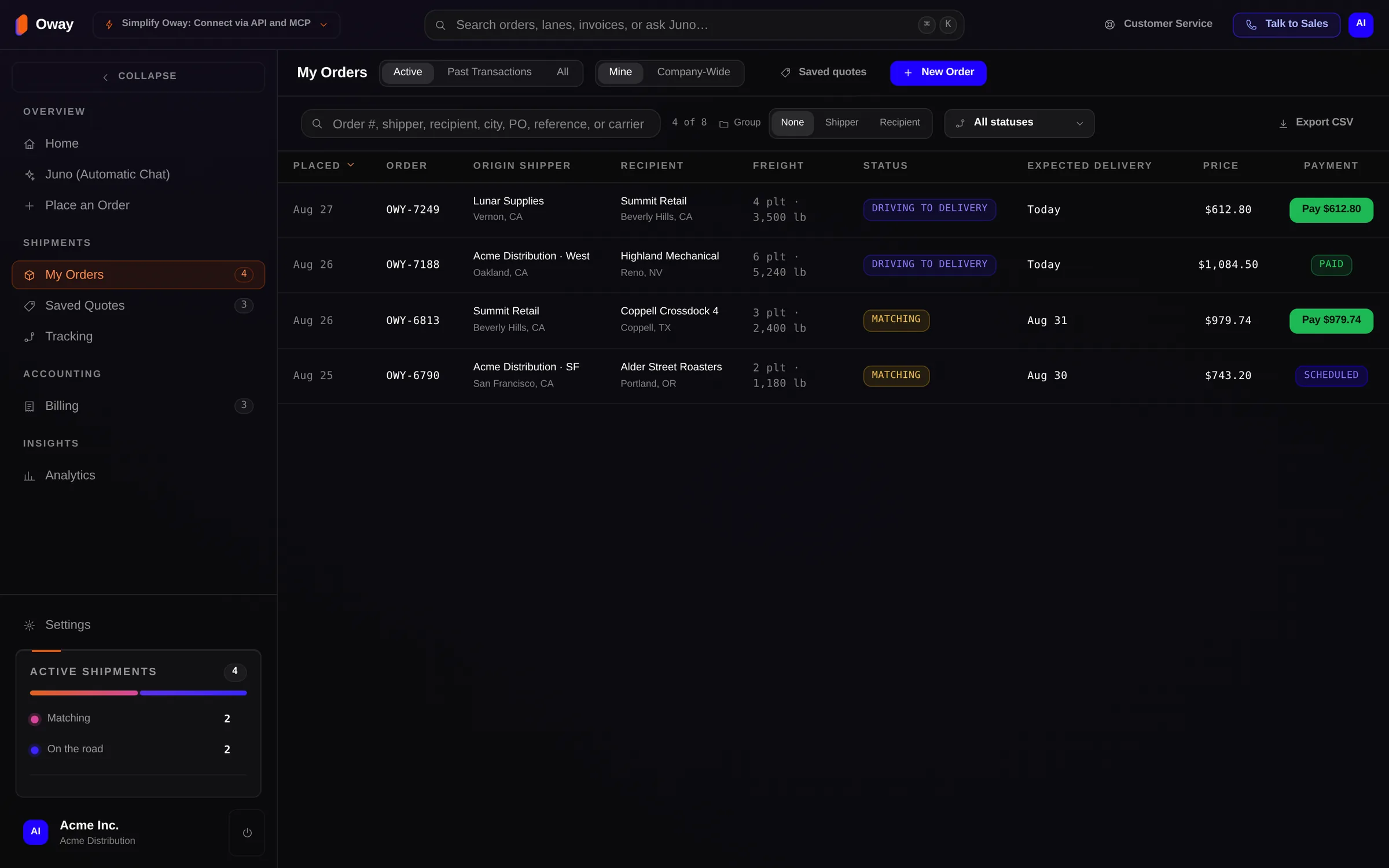The image size is (1389, 868).
Task: Click the Customer Service lifebuoy icon
Action: (x=1109, y=24)
